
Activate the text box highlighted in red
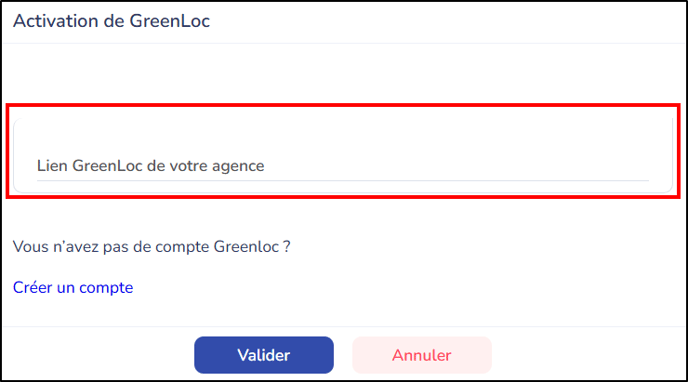tap(343, 166)
